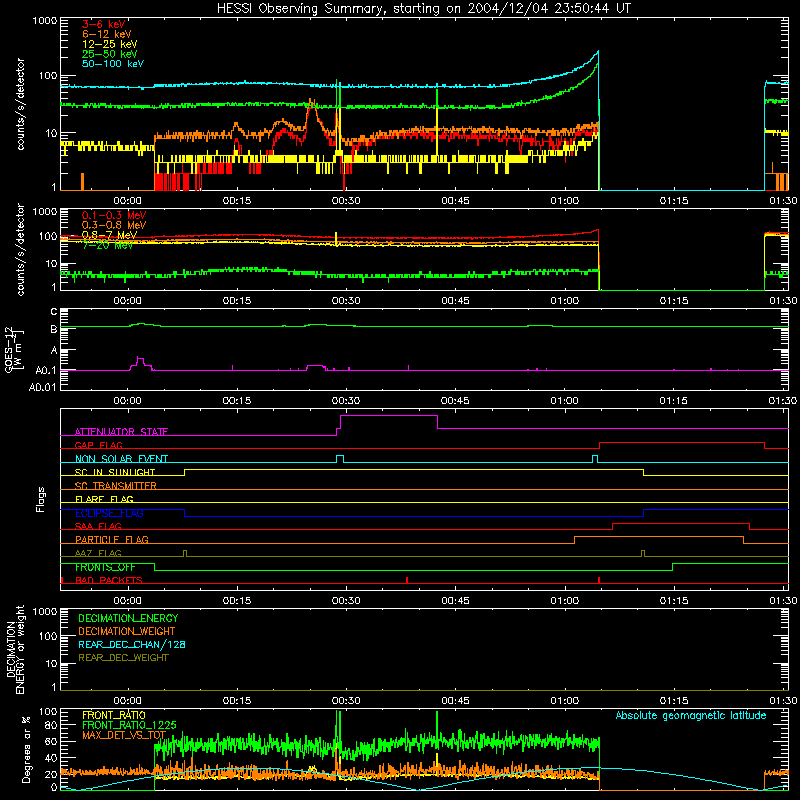800x800 pixels.
Task: Click the A0.01 label on the GOES axis
Action: [42, 388]
